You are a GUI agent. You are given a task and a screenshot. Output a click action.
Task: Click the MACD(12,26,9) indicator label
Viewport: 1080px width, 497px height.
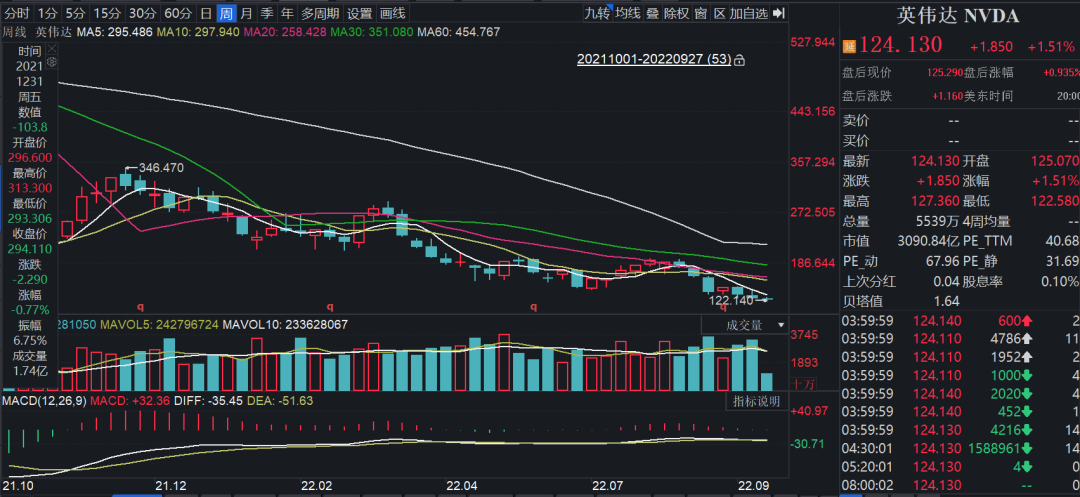pos(43,401)
